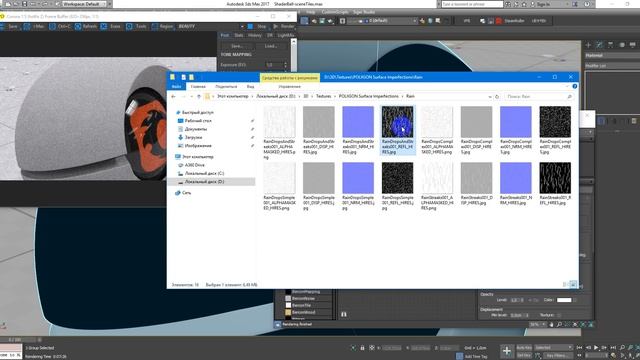Click BerconTile map entry
This screenshot has width=640, height=360.
[302, 305]
